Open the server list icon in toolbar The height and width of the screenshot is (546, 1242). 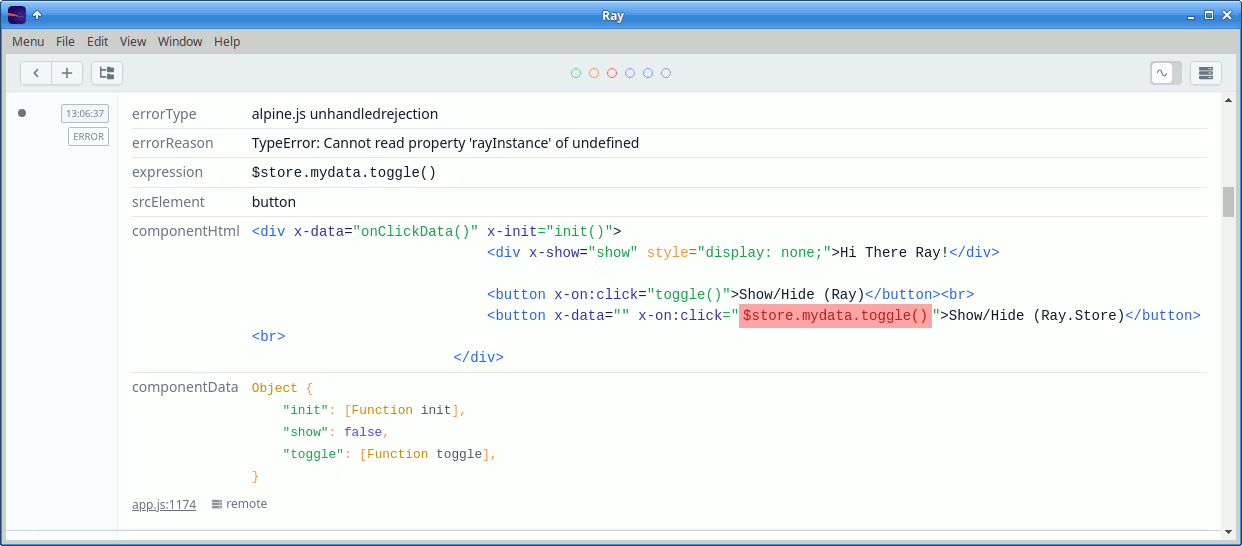coord(1205,73)
